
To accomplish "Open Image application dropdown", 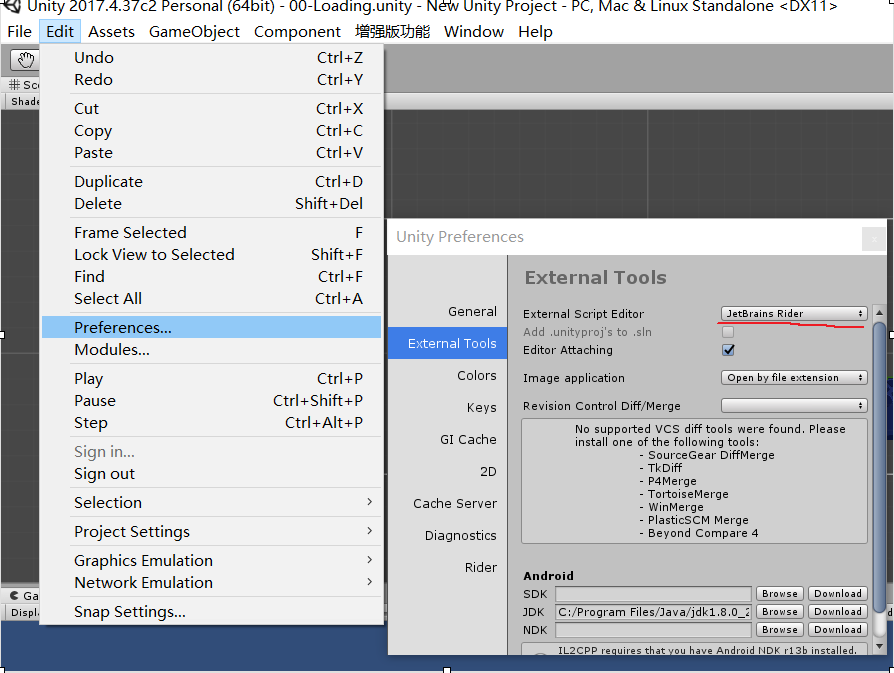I will [794, 378].
